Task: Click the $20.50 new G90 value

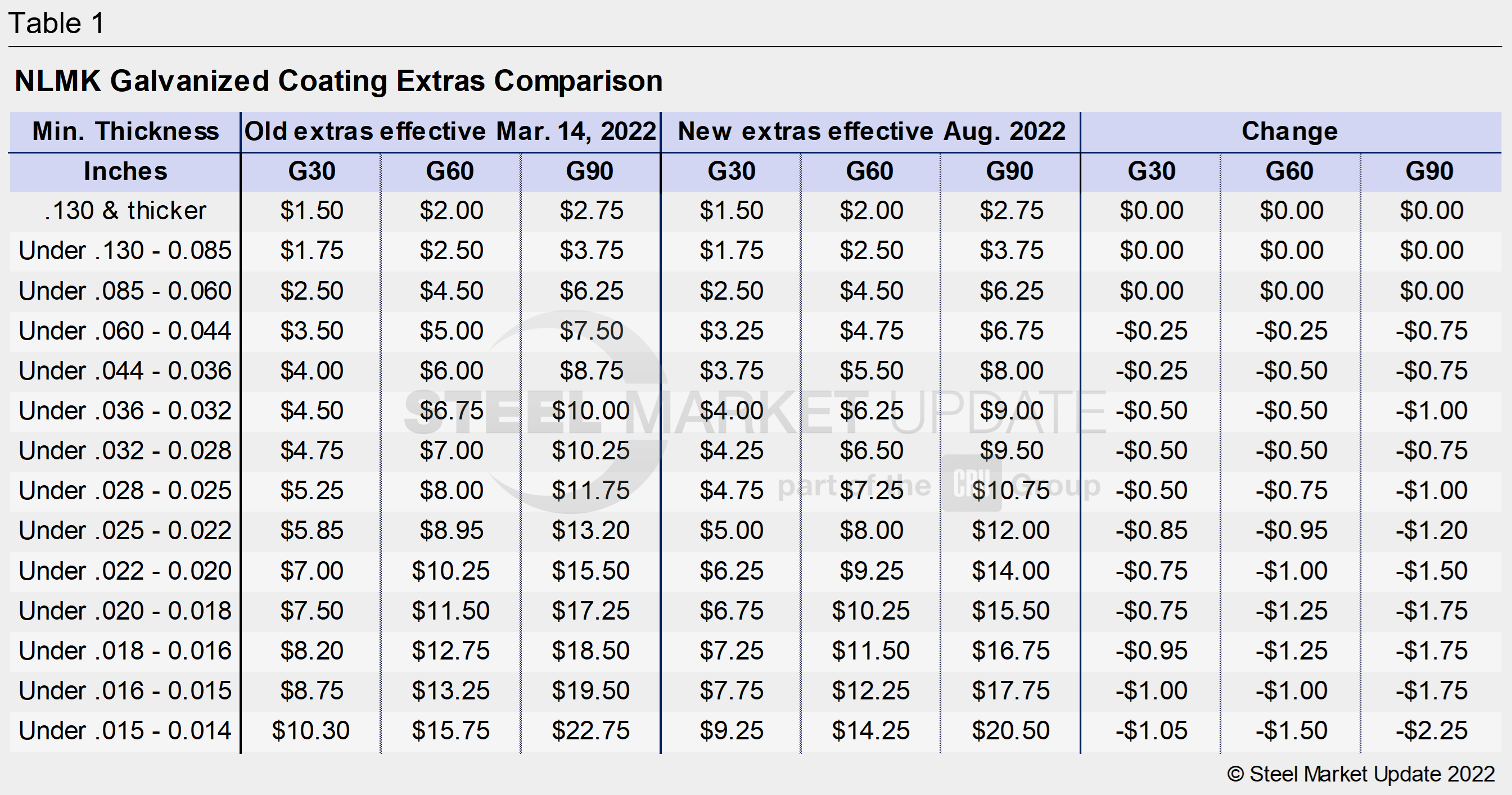Action: pos(1010,731)
